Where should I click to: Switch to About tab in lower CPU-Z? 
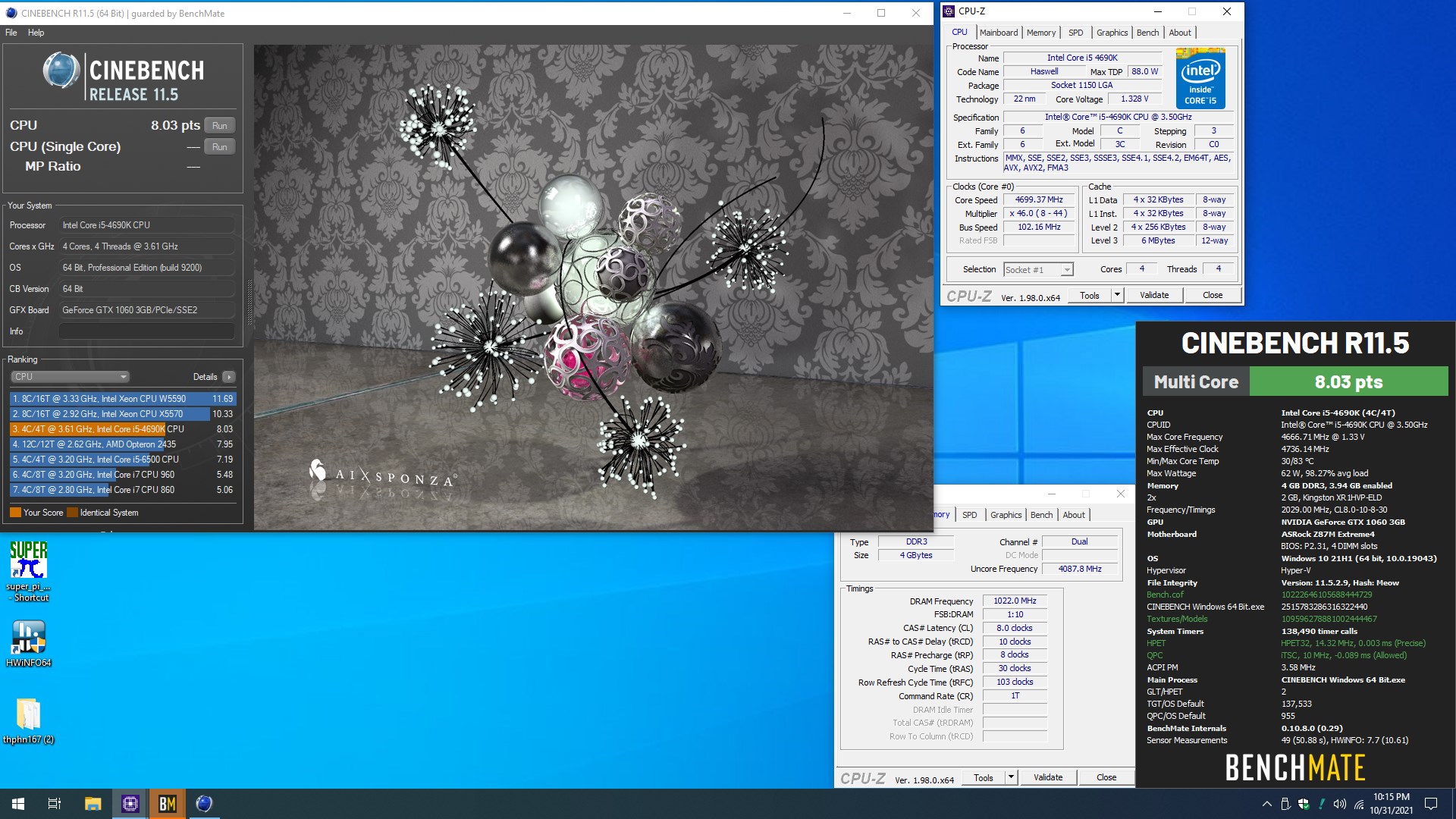click(1073, 515)
